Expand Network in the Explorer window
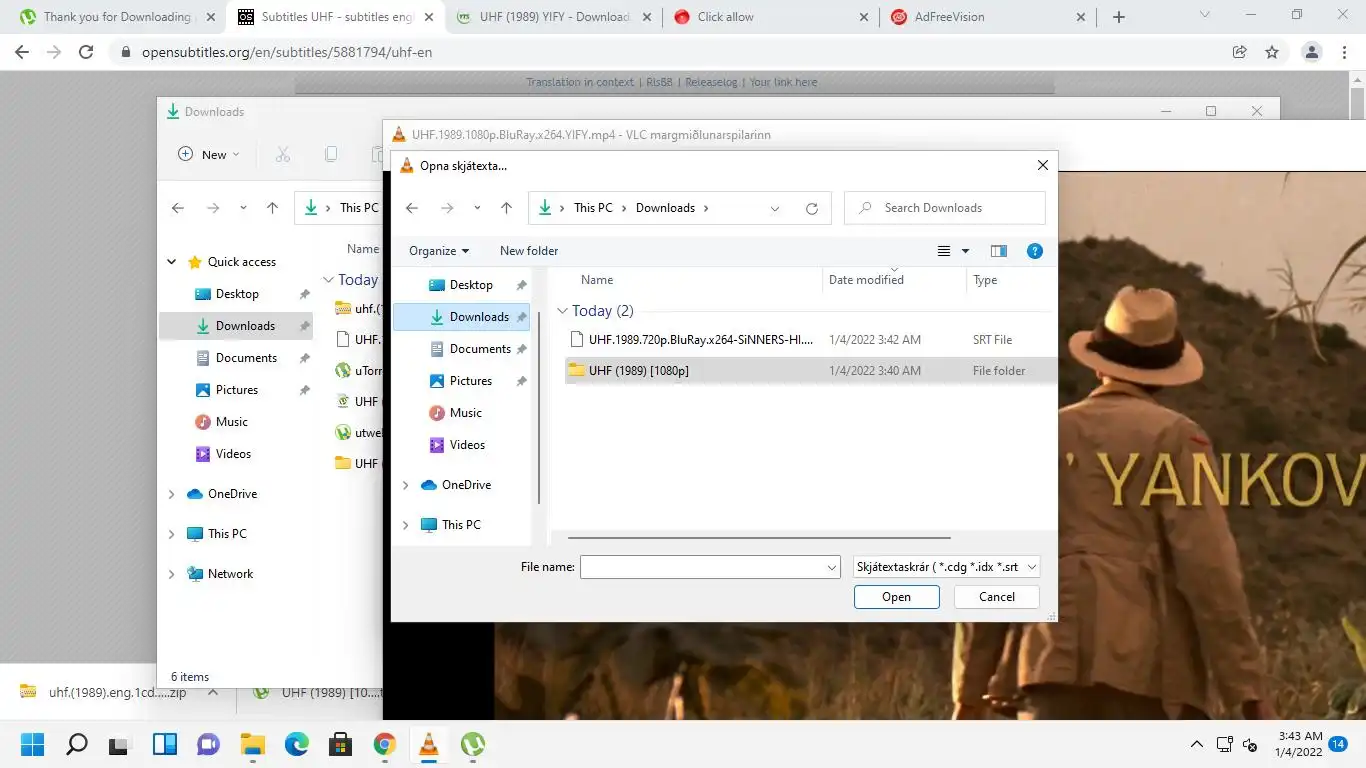The width and height of the screenshot is (1366, 768). coord(171,574)
